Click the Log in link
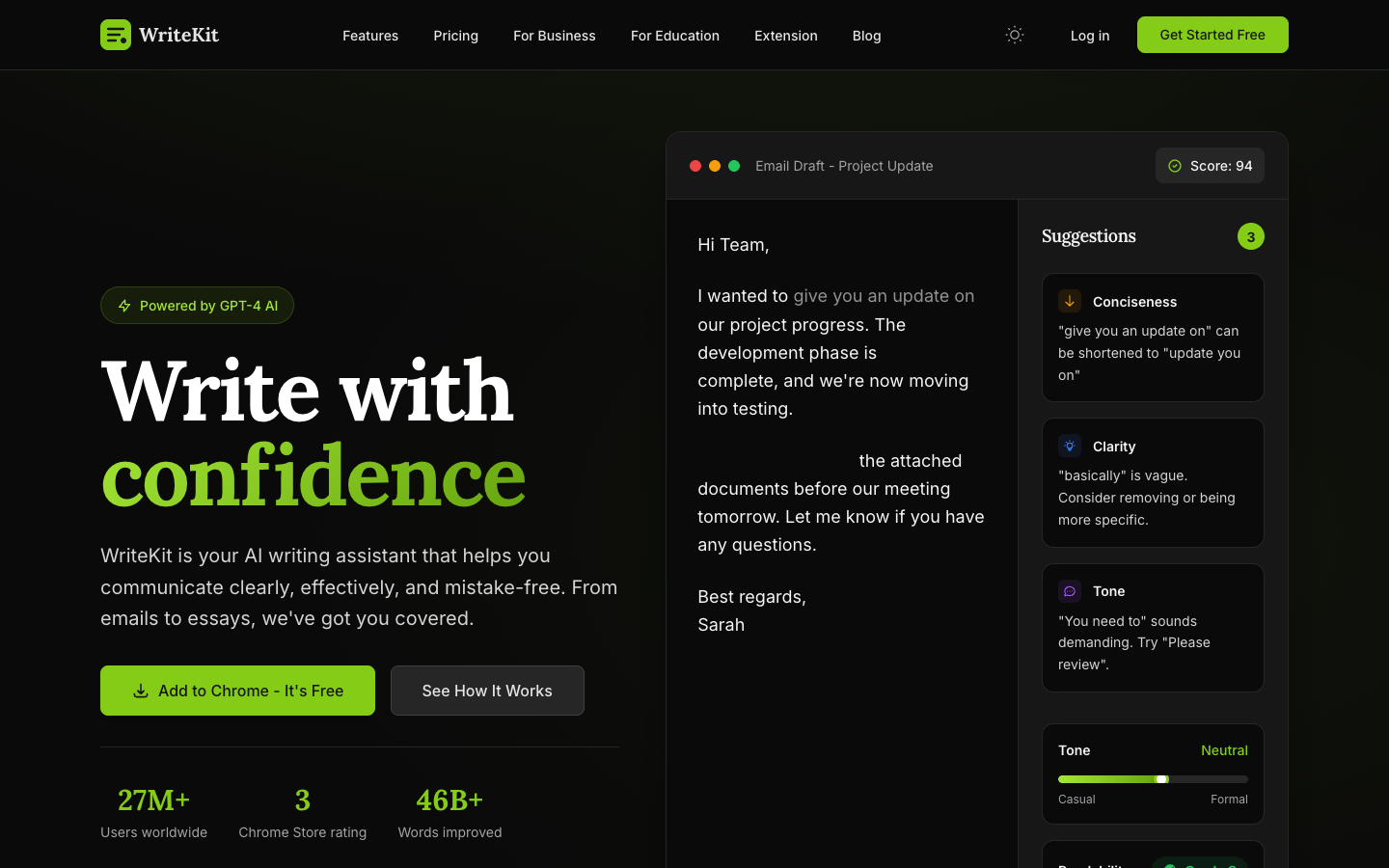The image size is (1389, 868). (x=1090, y=36)
